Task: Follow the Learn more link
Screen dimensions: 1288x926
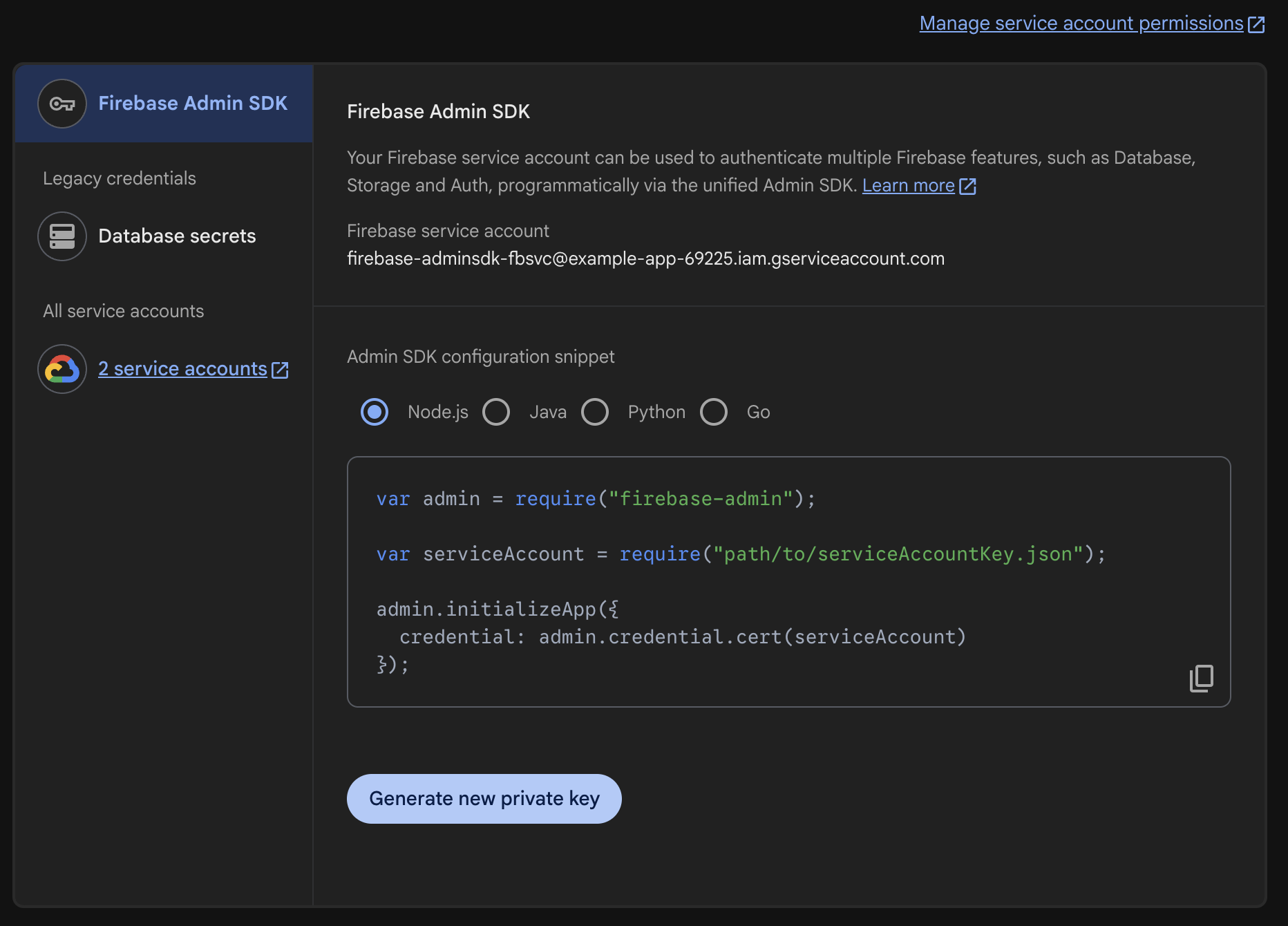Action: 908,185
